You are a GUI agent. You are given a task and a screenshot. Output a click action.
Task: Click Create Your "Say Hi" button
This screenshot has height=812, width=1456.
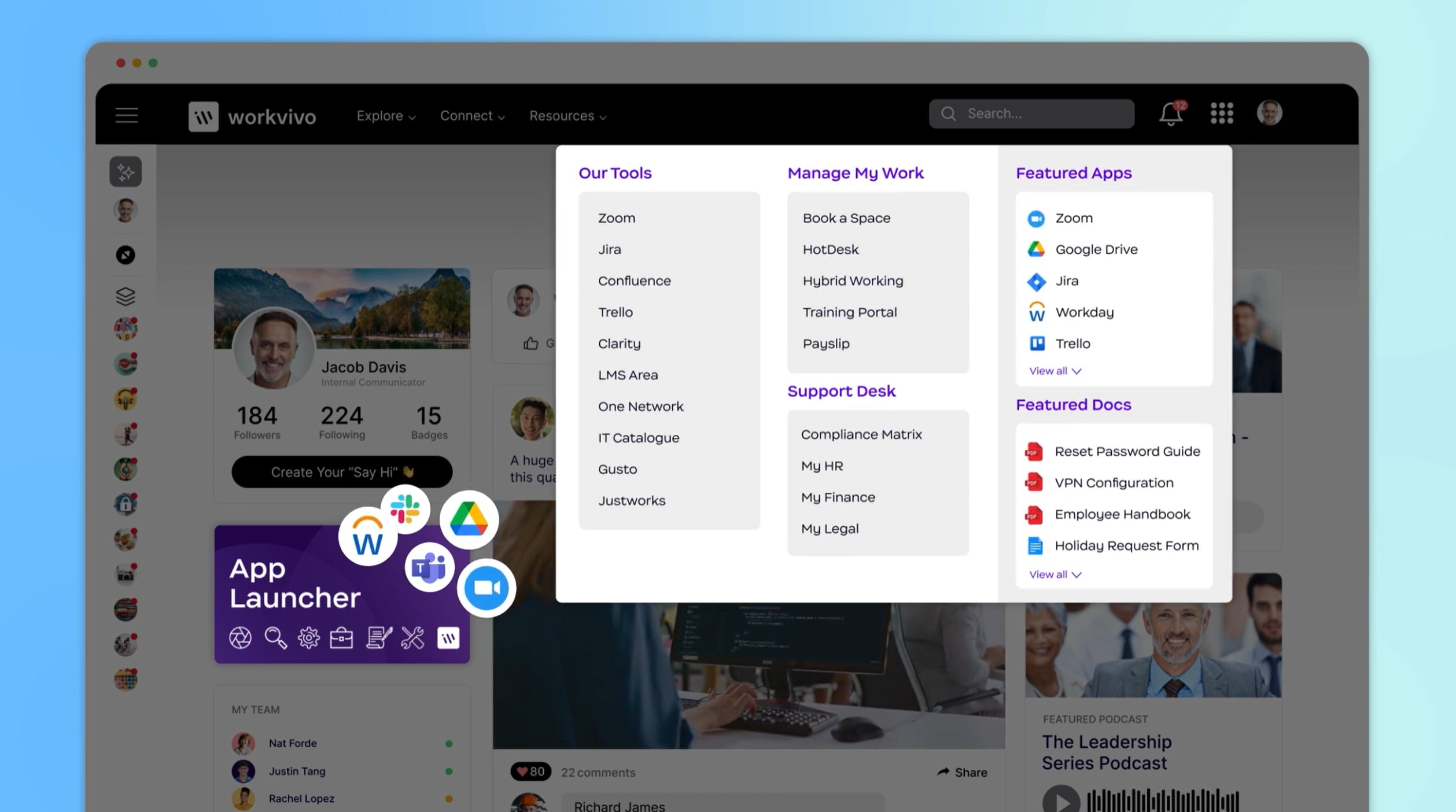click(x=342, y=472)
